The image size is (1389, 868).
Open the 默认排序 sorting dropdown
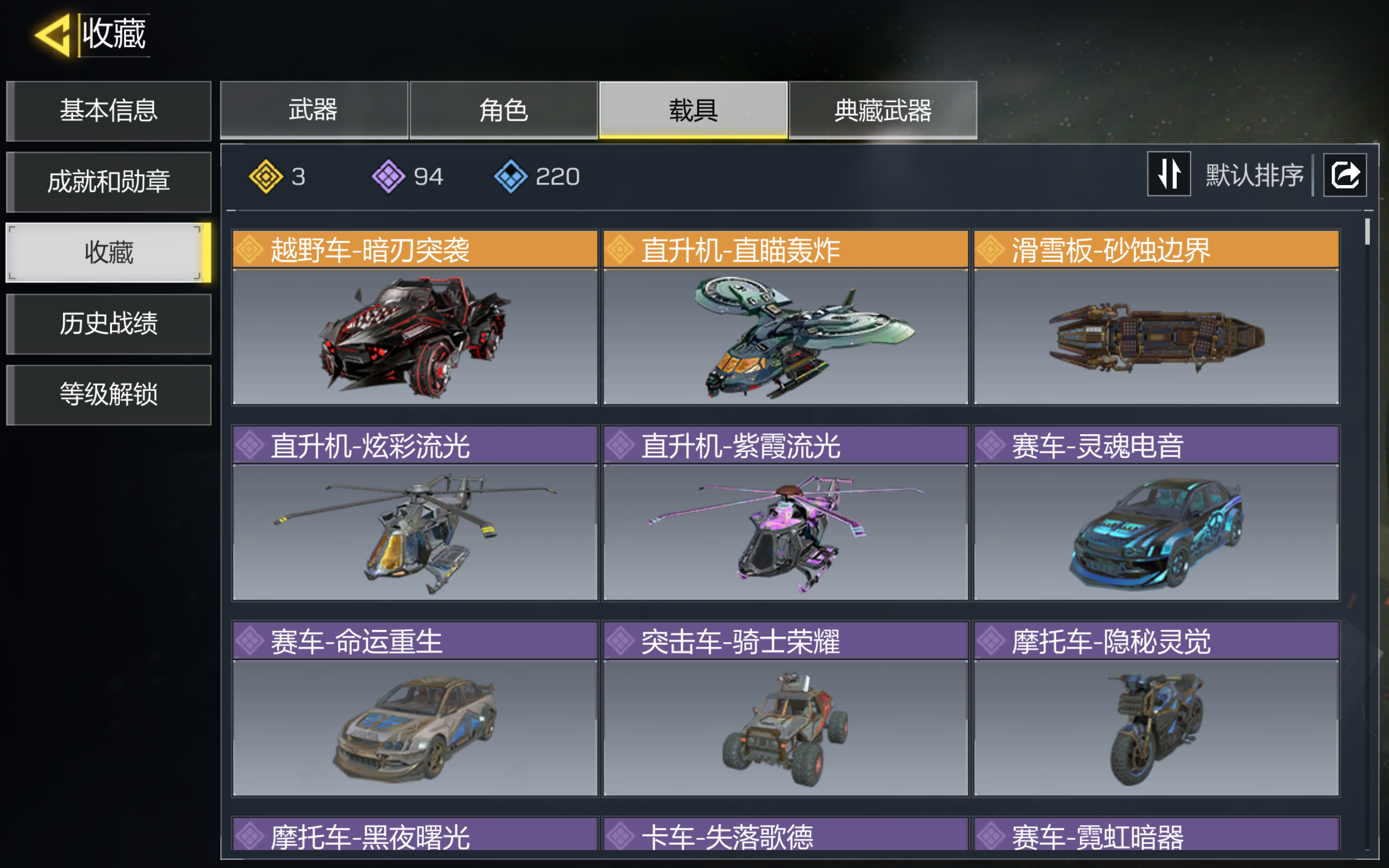tap(1254, 174)
